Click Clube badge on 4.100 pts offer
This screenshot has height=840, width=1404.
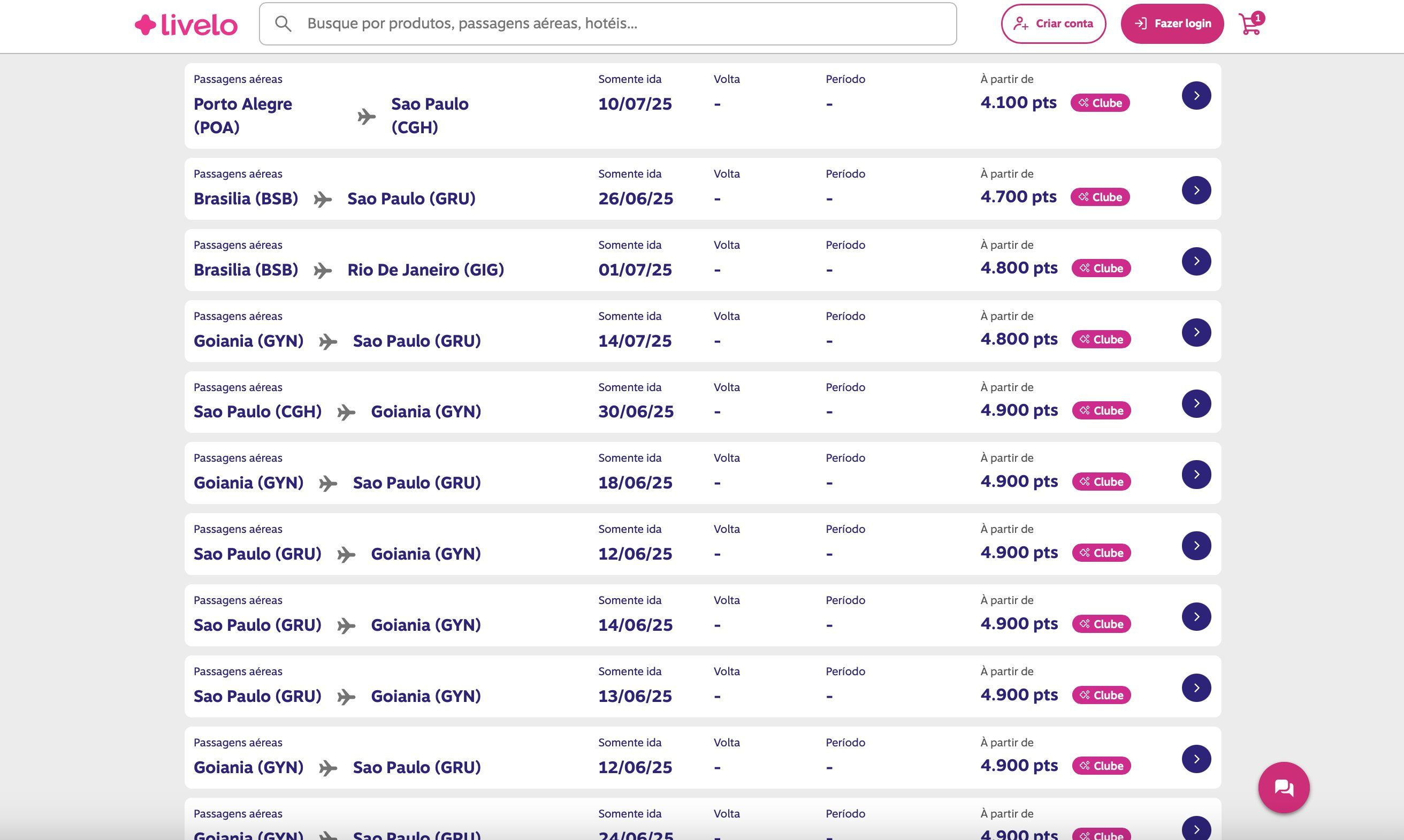(1100, 103)
